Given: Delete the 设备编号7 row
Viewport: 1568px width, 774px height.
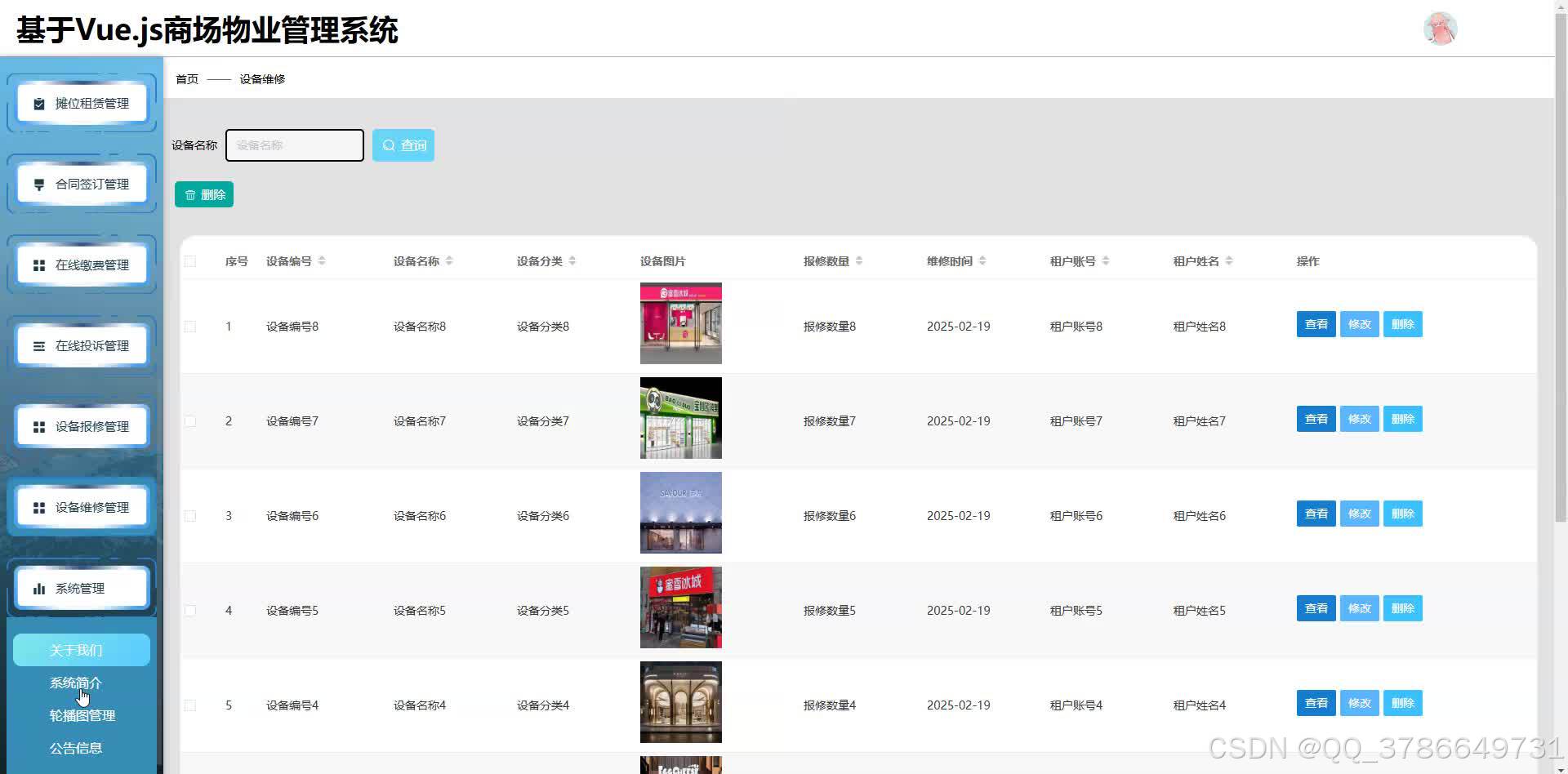Looking at the screenshot, I should (1403, 419).
